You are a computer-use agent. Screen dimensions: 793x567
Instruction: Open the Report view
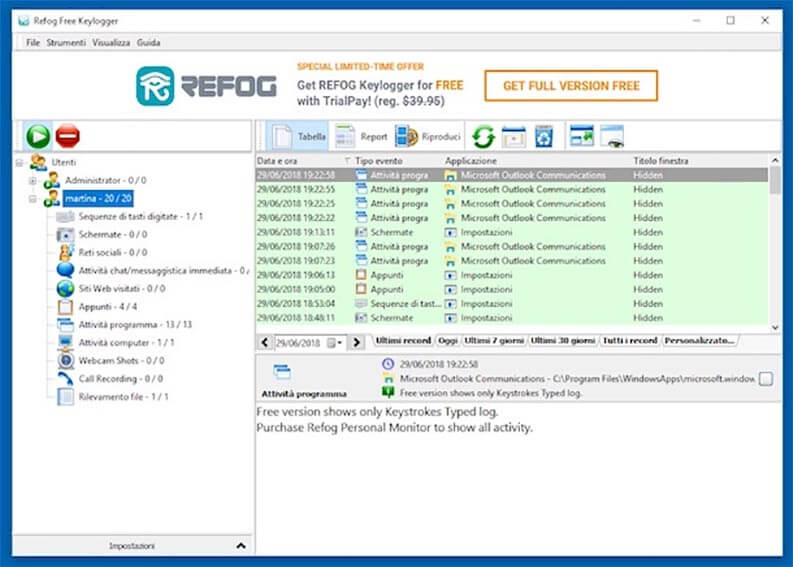[361, 136]
